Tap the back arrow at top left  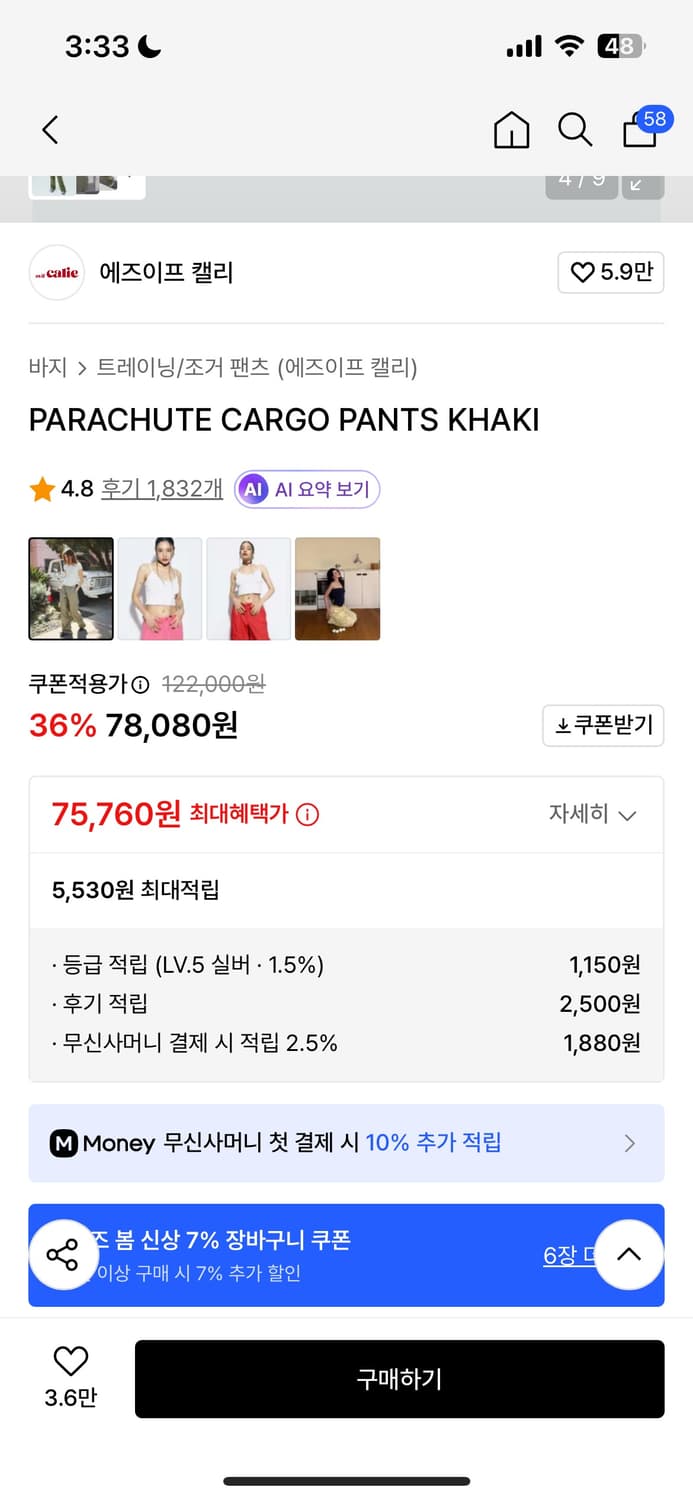pos(50,130)
